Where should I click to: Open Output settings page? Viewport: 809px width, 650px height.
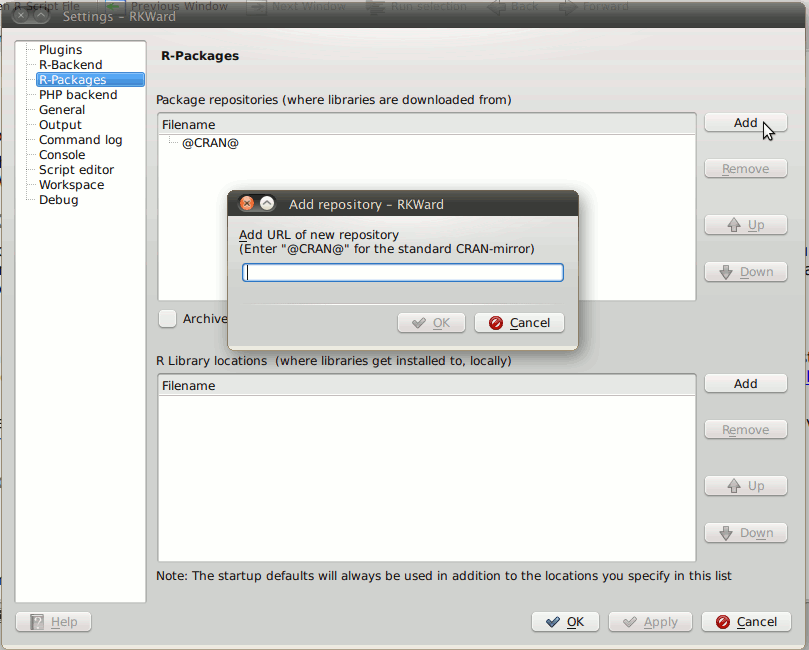[60, 124]
